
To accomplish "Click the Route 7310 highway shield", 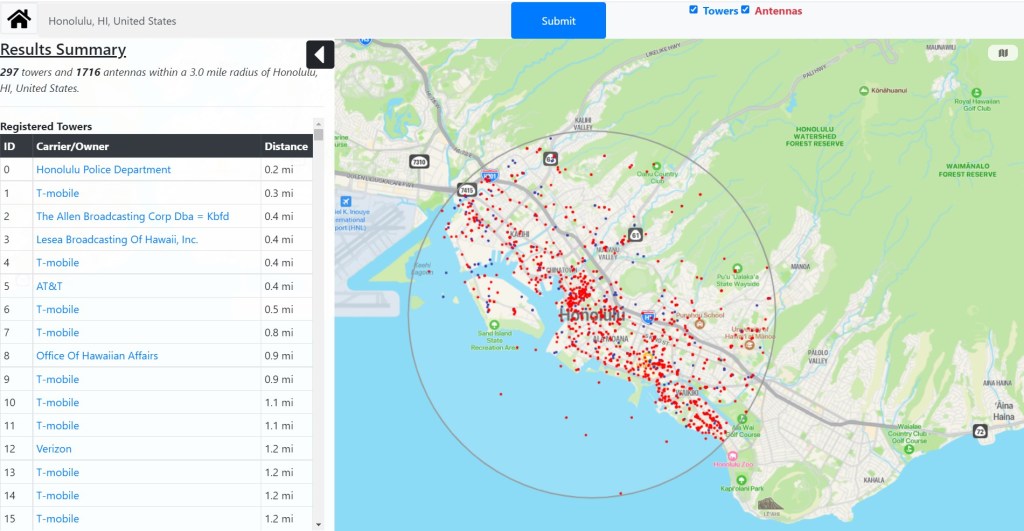I will pos(419,161).
